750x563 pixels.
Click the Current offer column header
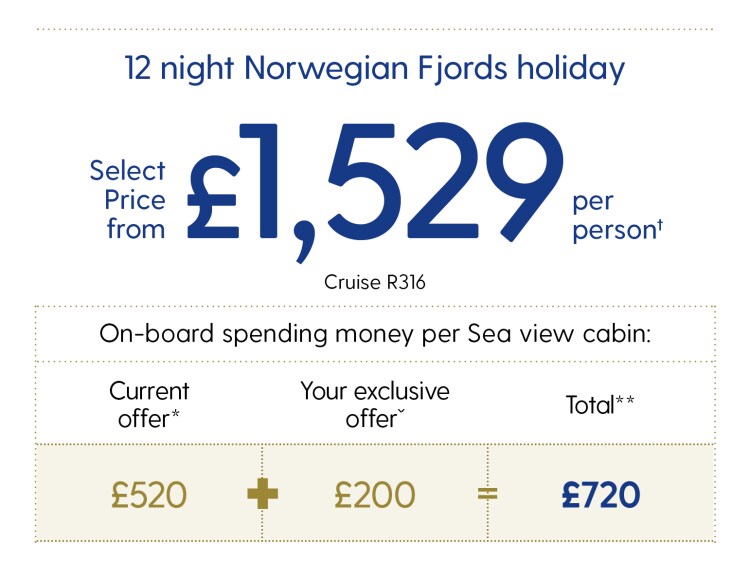tap(149, 405)
